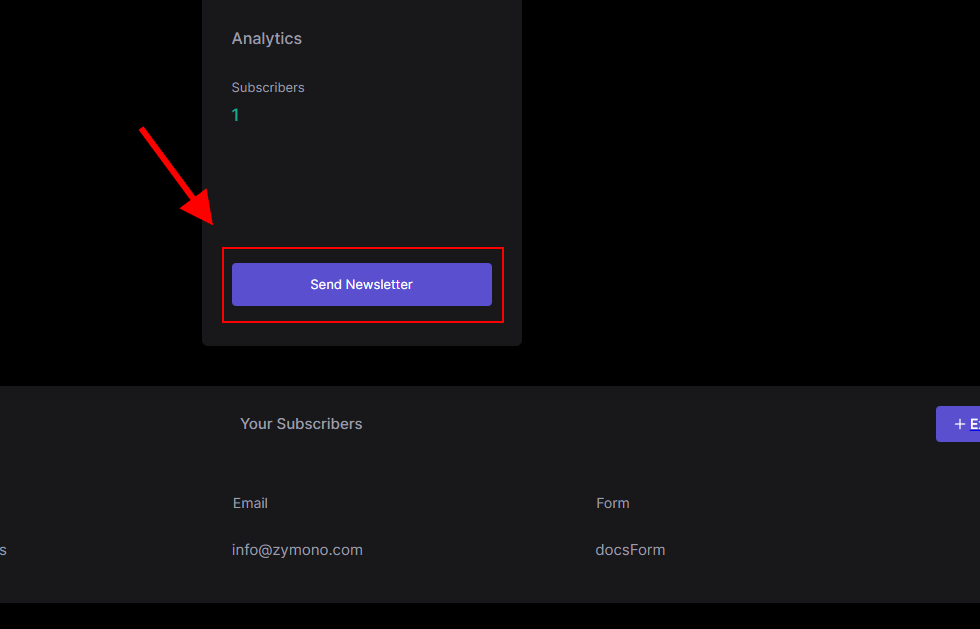Click the Subscribers label in Analytics card
The width and height of the screenshot is (980, 629).
[x=268, y=88]
